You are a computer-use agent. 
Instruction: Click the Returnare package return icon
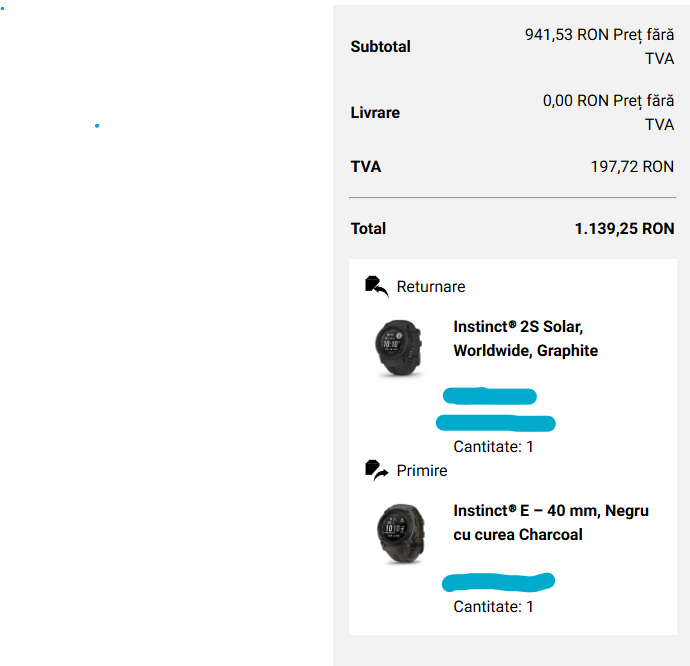tap(377, 287)
